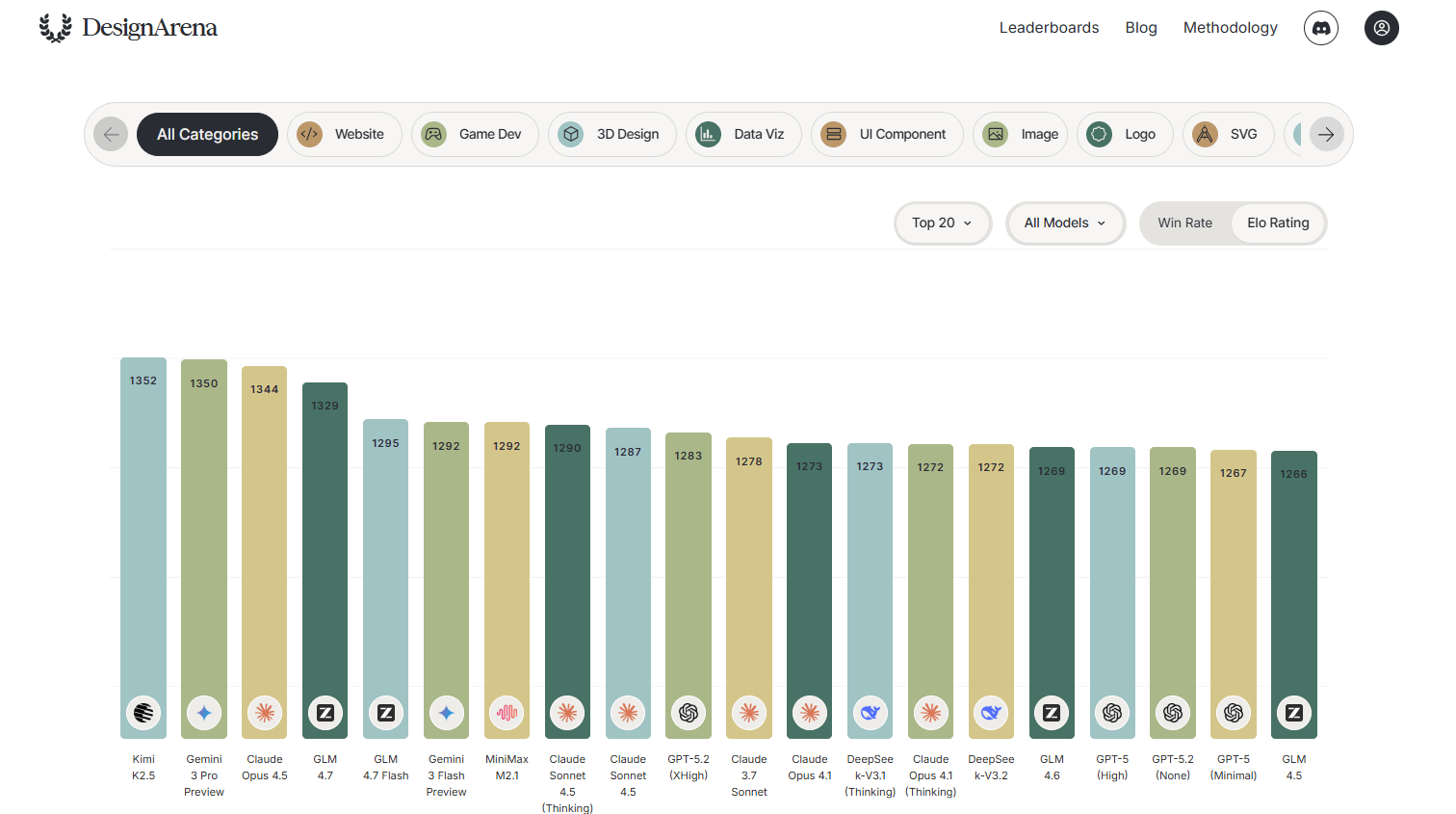Image resolution: width=1456 pixels, height=814 pixels.
Task: Select the Game Dev category tab
Action: 475,134
